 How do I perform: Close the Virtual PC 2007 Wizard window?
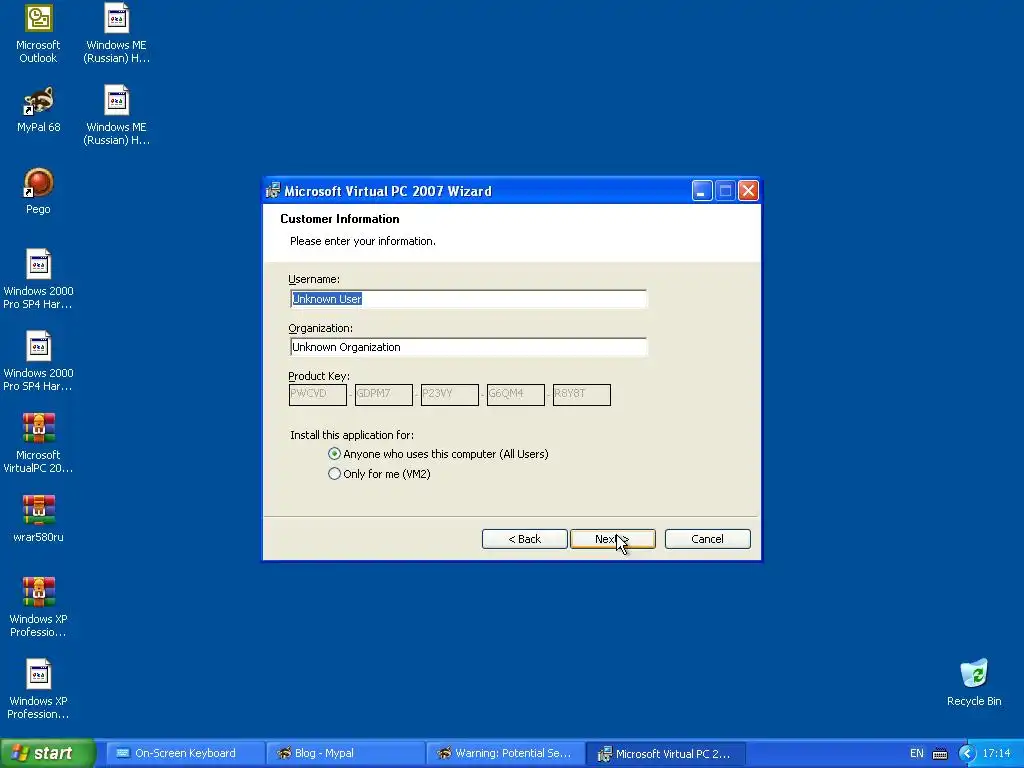[748, 191]
